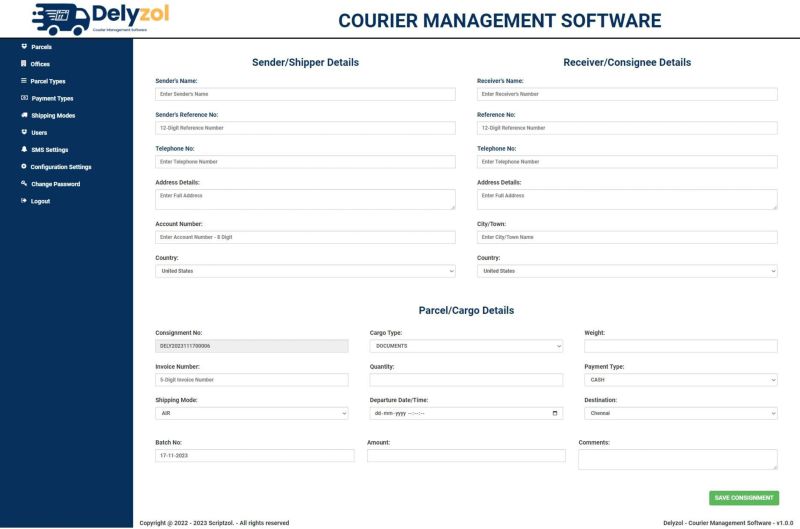The width and height of the screenshot is (800, 529).
Task: Click the Offices building icon
Action: [x=23, y=64]
